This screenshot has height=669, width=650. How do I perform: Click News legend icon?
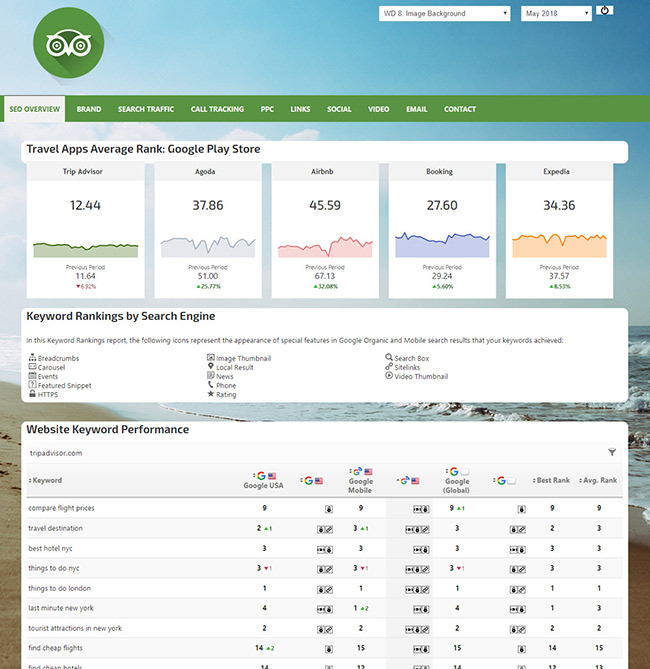pos(210,375)
